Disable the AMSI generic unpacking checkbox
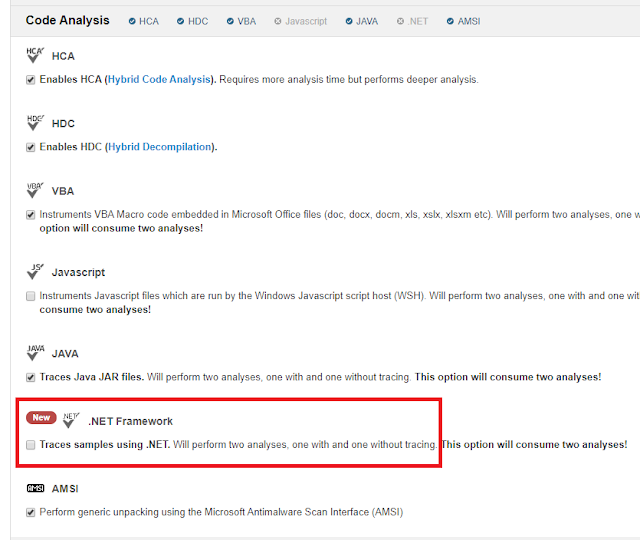 [x=31, y=512]
